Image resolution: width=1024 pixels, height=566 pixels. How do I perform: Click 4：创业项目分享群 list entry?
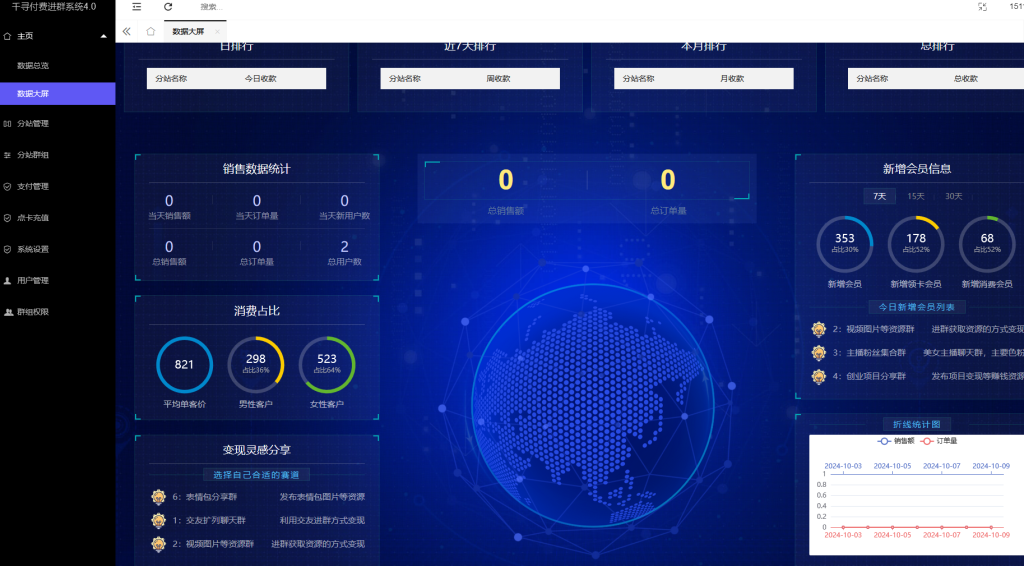tap(869, 376)
